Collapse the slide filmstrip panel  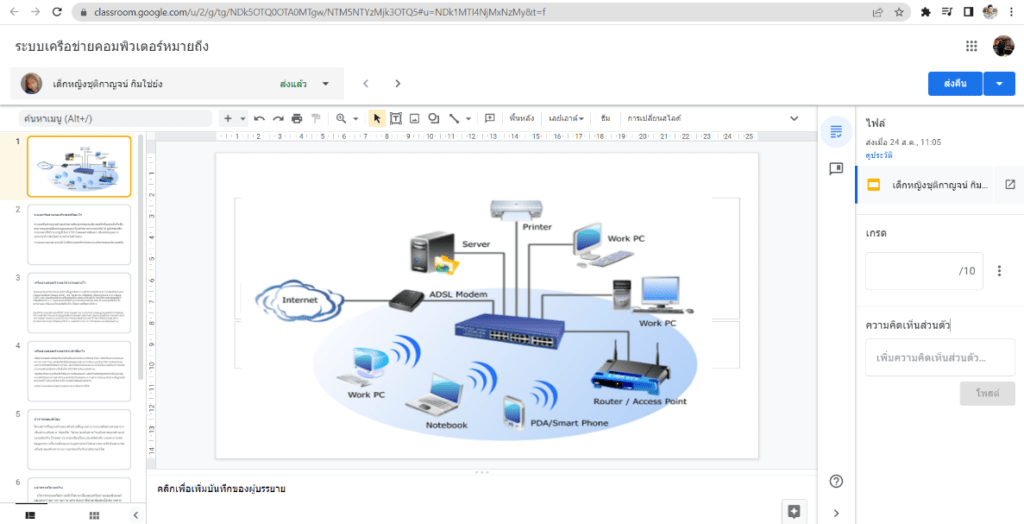pyautogui.click(x=135, y=515)
